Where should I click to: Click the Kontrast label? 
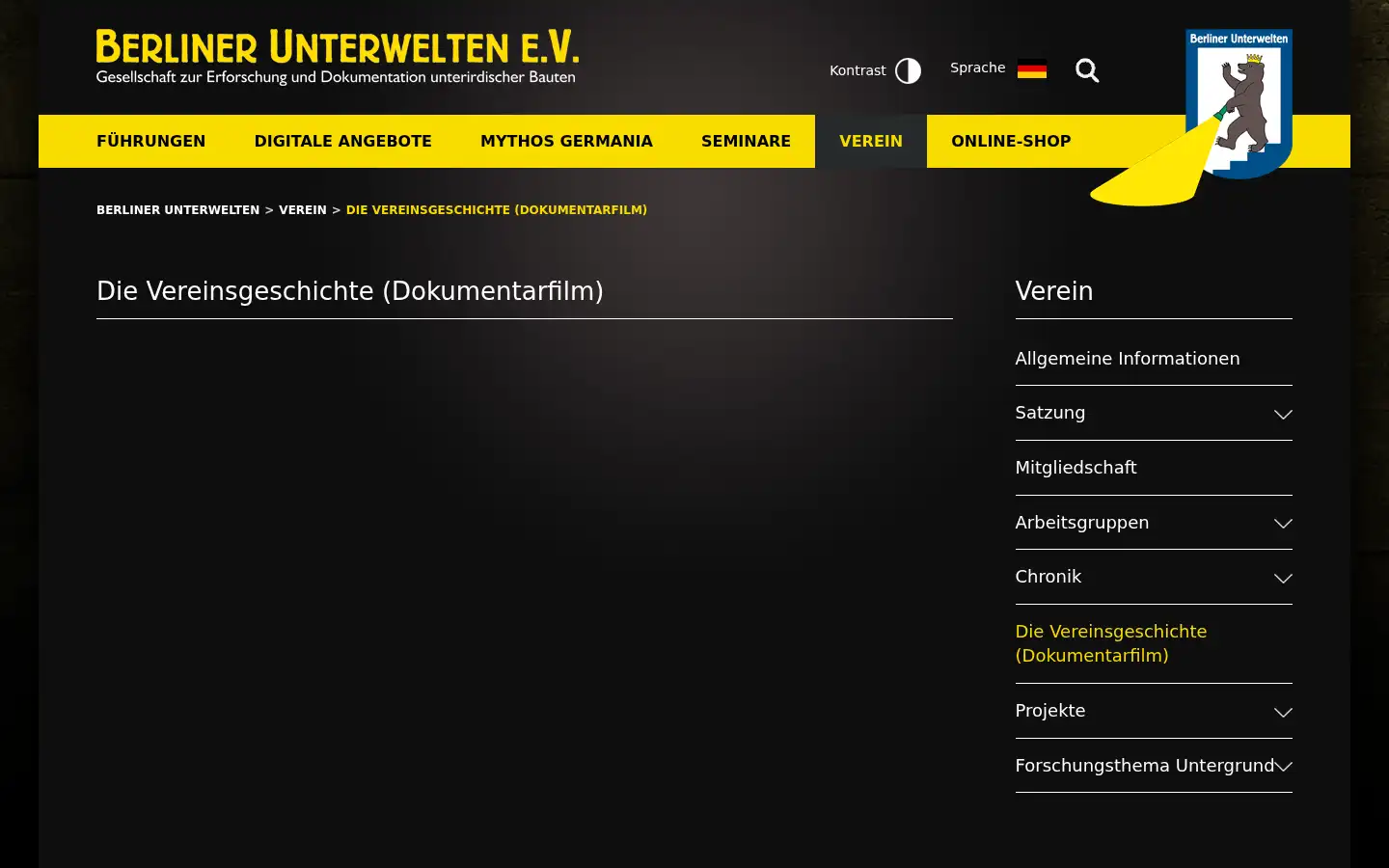click(858, 70)
